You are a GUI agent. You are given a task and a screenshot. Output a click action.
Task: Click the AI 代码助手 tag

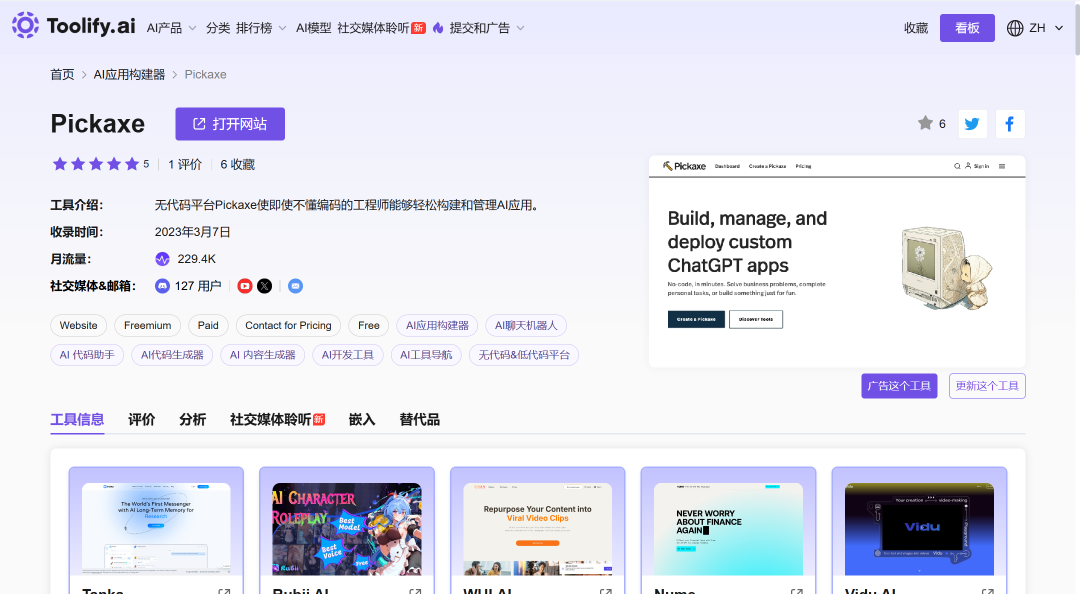click(87, 355)
